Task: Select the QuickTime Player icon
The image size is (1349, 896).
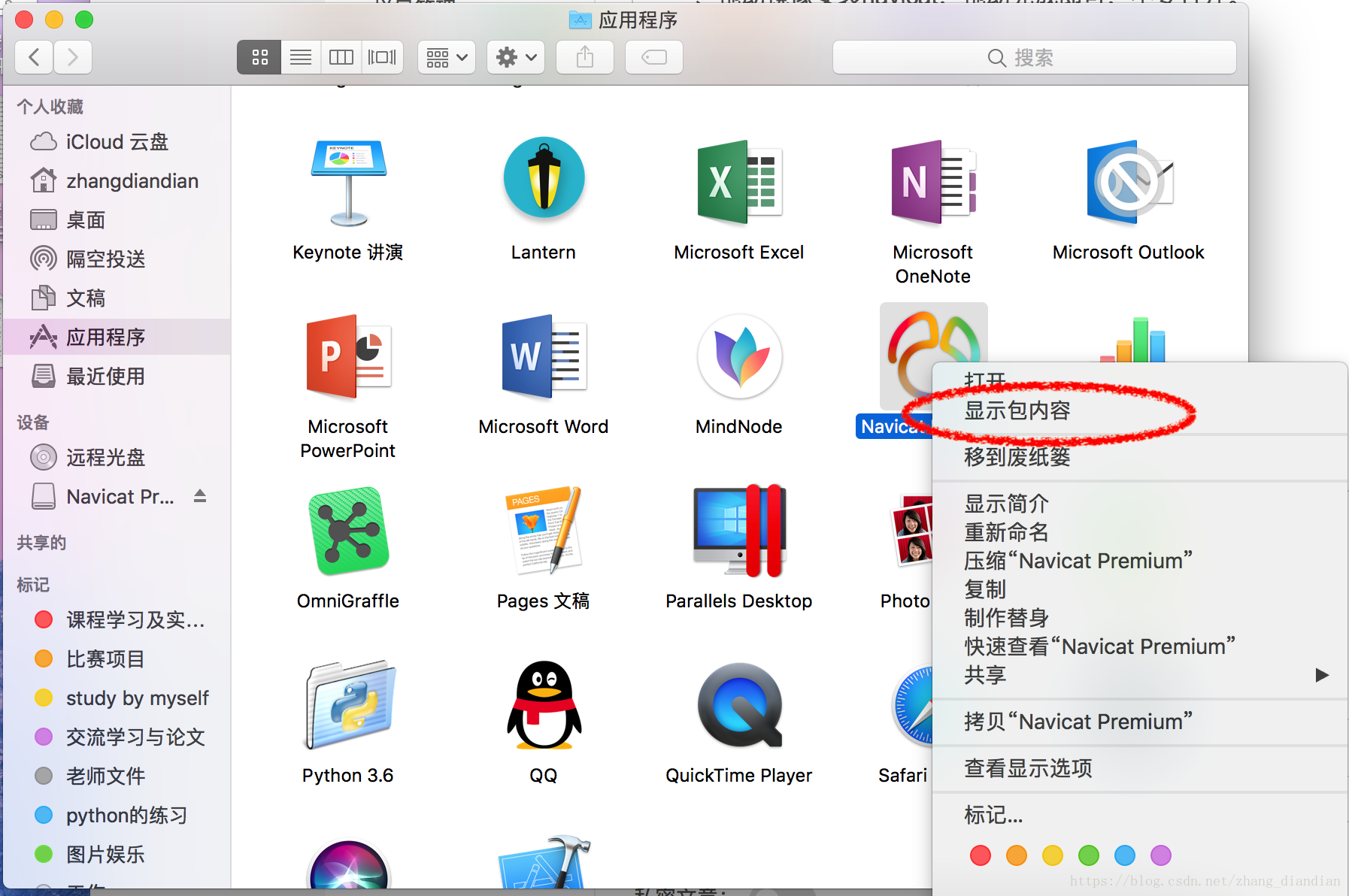Action: [x=739, y=706]
